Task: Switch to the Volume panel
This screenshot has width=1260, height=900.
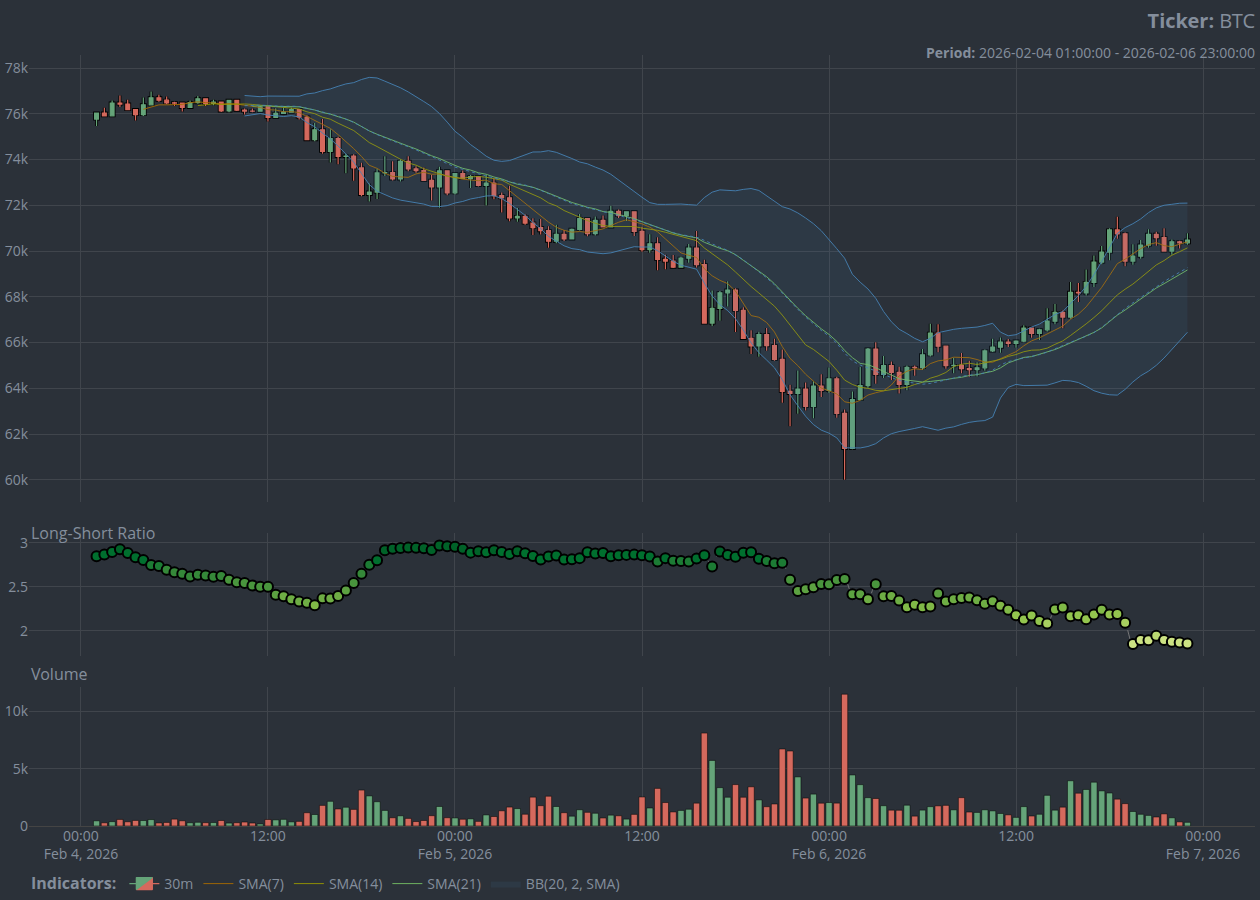Action: point(60,674)
